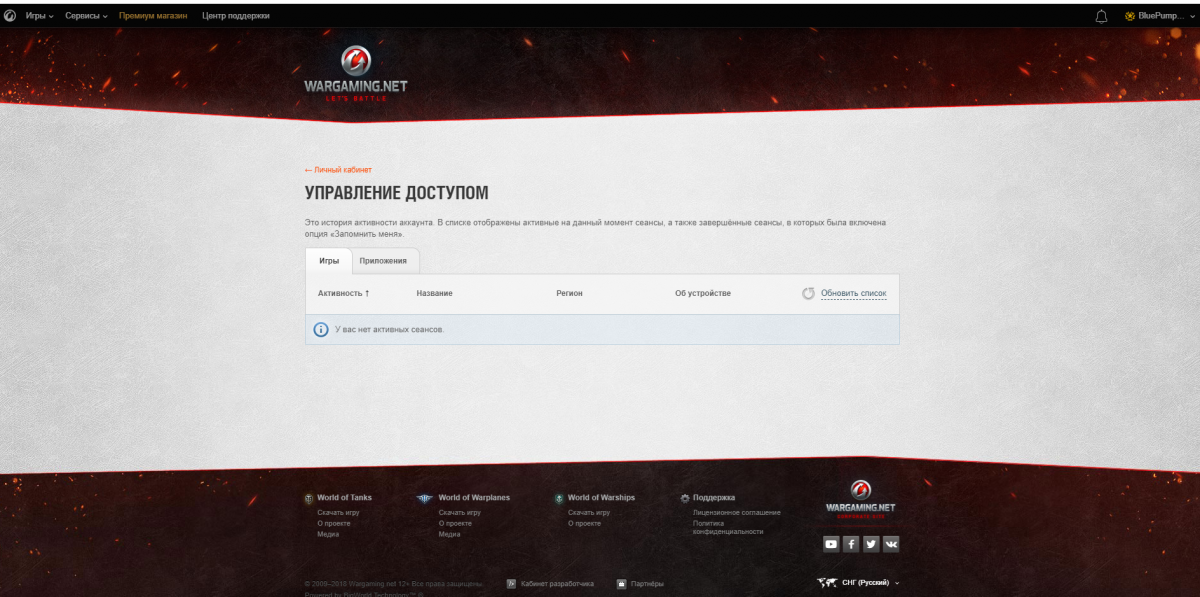Screen dimensions: 1200x597
Task: Click the info icon in the sessions notice
Action: point(321,329)
